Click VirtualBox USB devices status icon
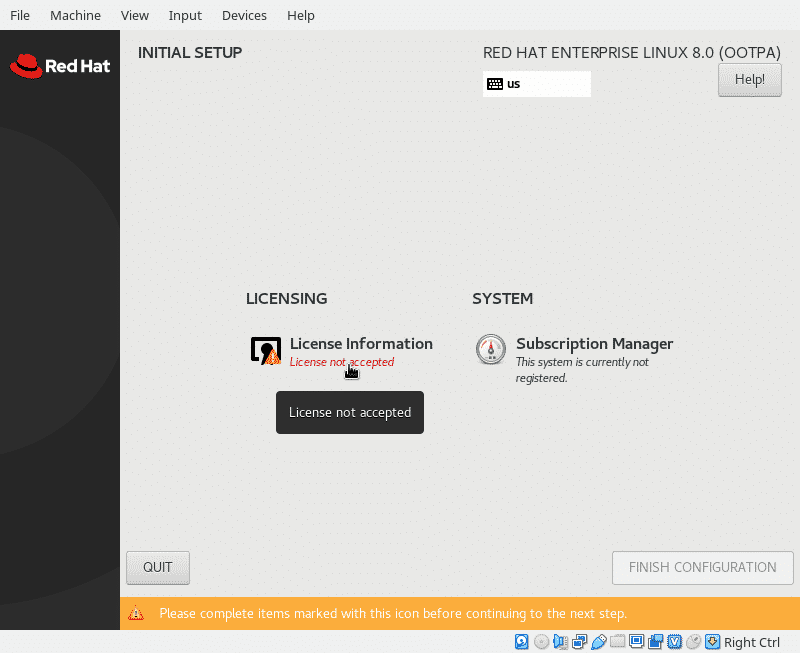 (x=598, y=642)
